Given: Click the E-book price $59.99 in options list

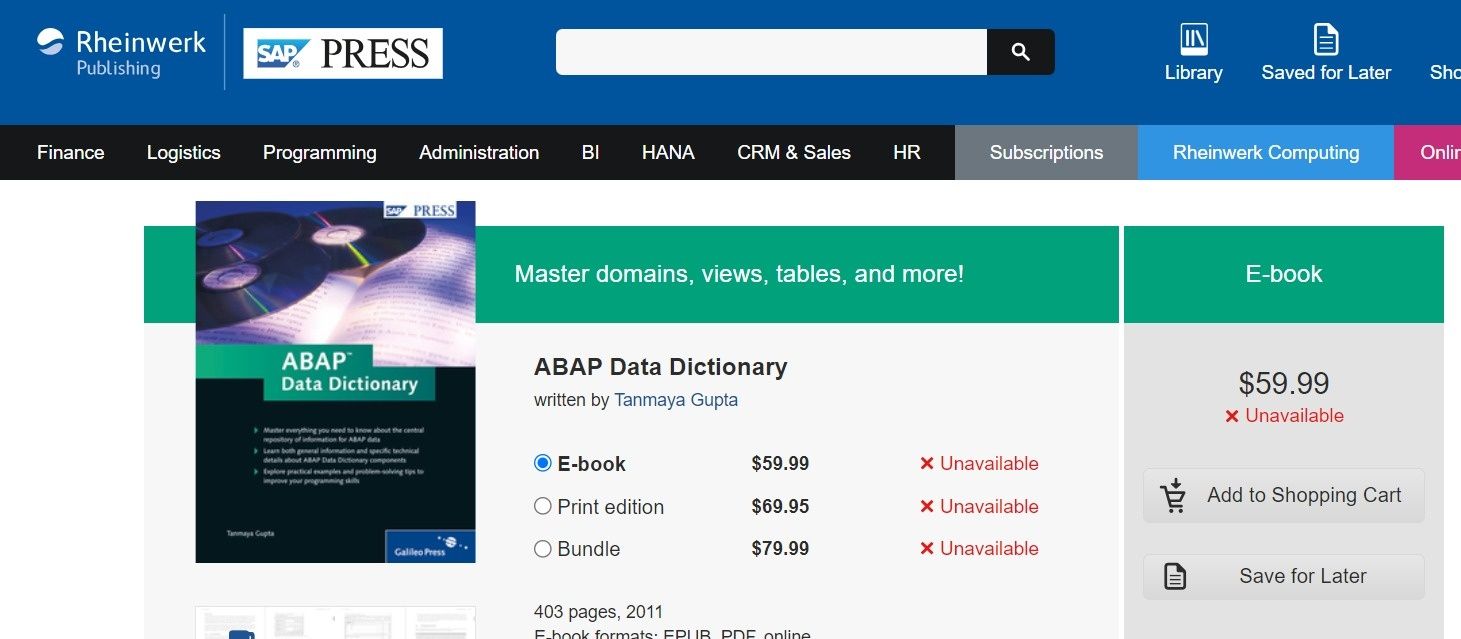Looking at the screenshot, I should pyautogui.click(x=781, y=464).
